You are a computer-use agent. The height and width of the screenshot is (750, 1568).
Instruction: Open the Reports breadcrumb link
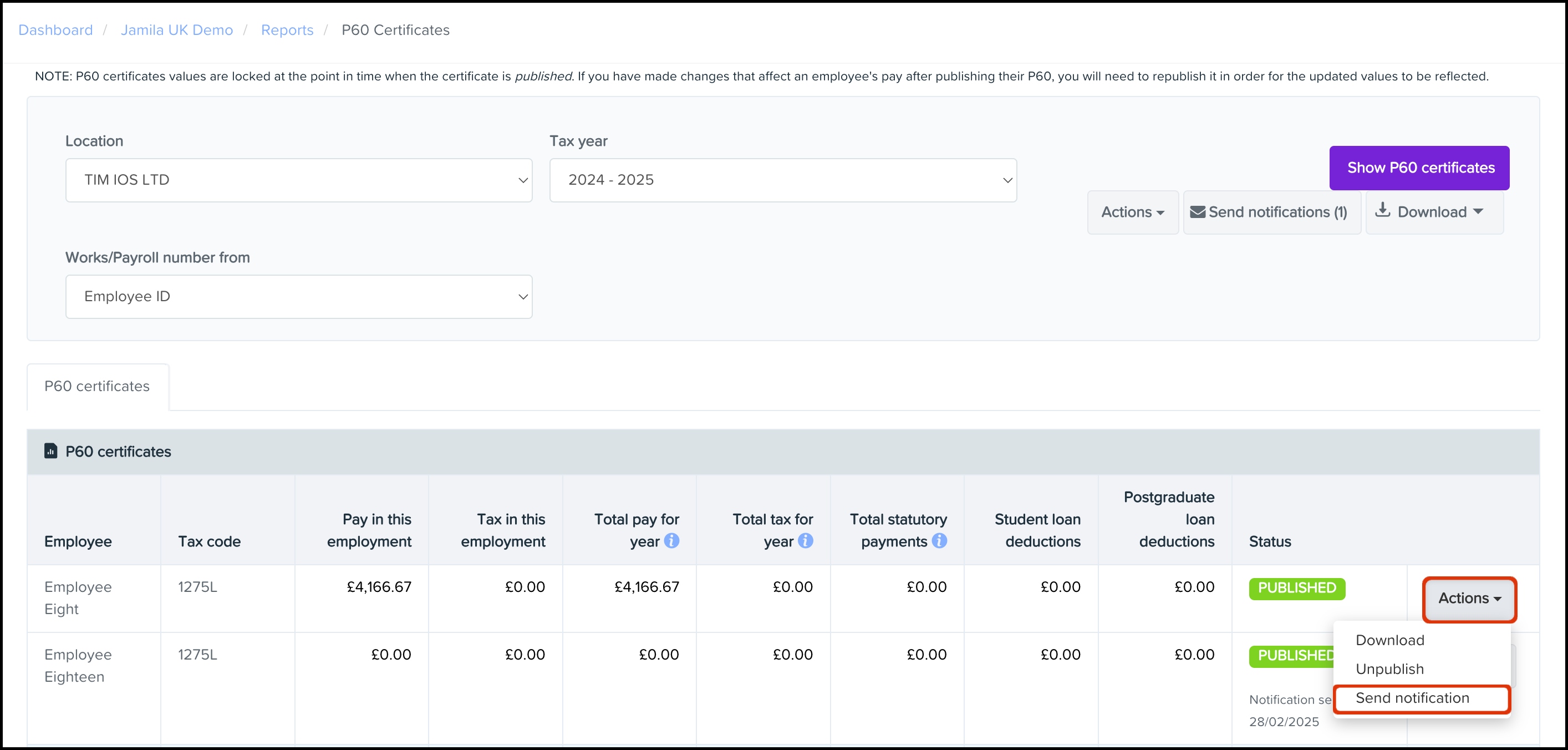[x=287, y=30]
